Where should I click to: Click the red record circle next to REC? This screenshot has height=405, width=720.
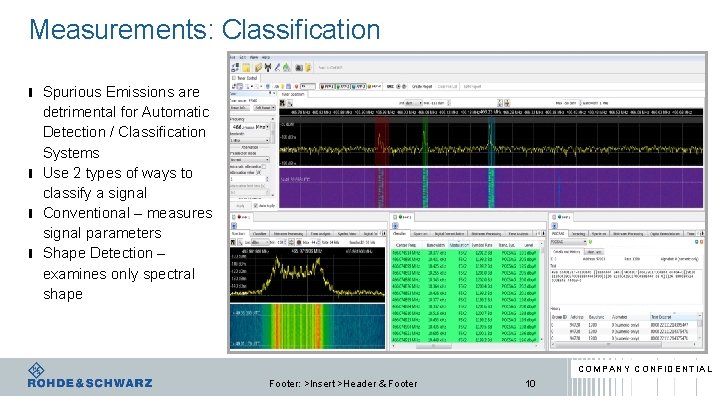pyautogui.click(x=398, y=86)
